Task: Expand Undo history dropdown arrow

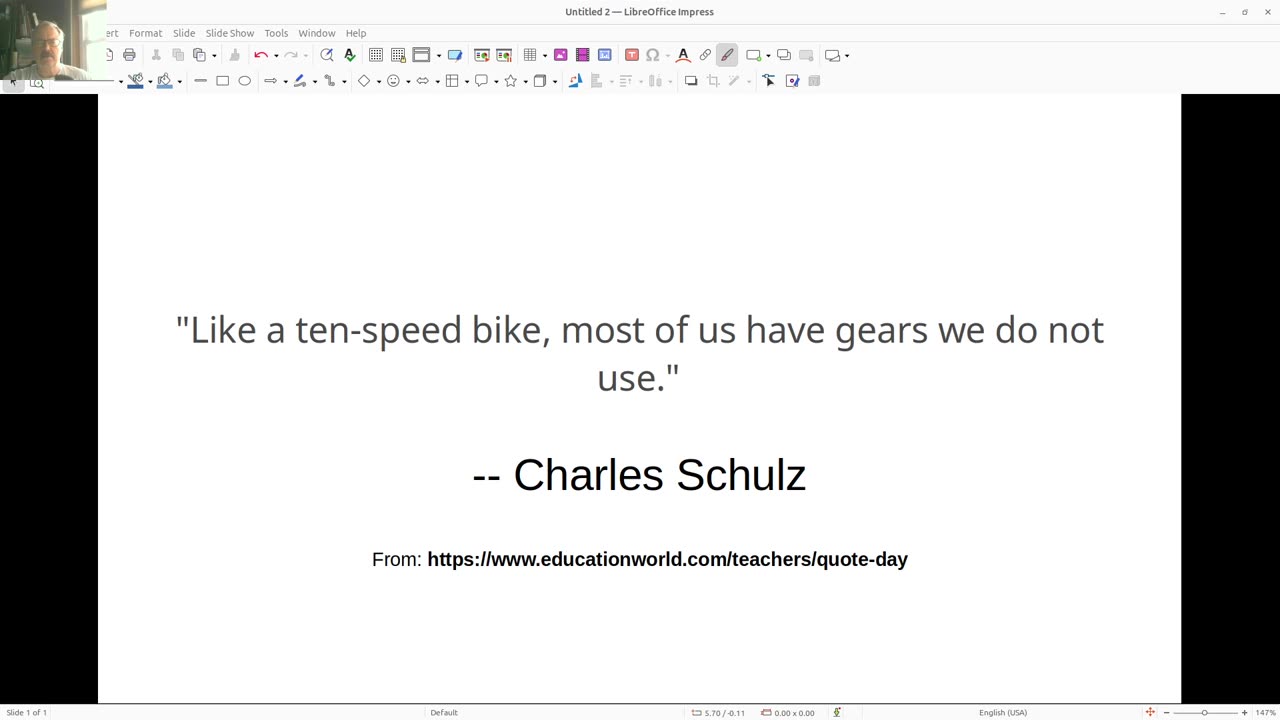Action: (x=276, y=56)
